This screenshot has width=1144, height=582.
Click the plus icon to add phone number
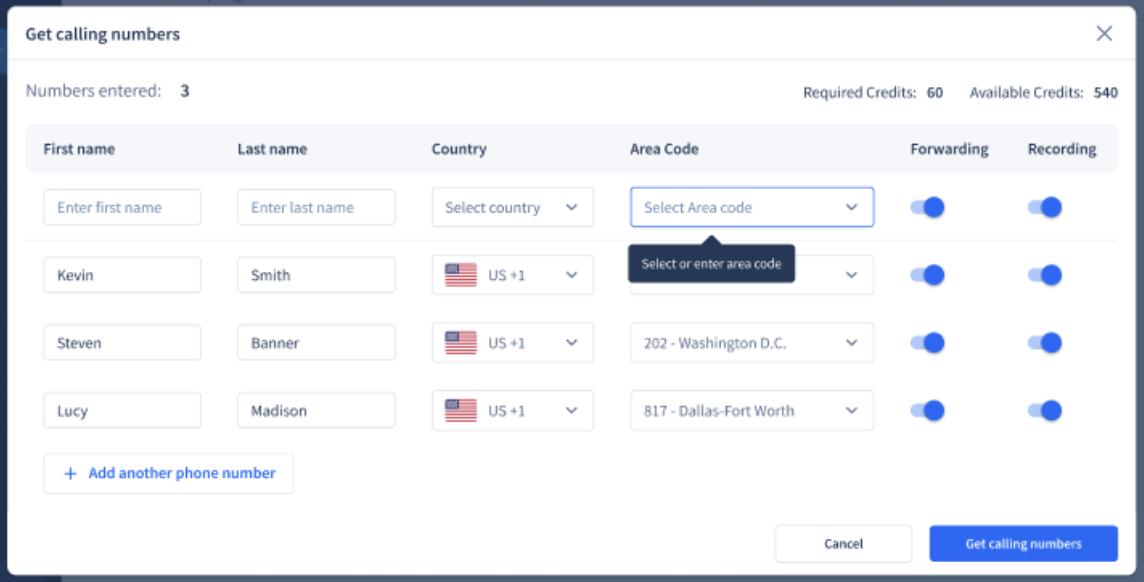[70, 474]
